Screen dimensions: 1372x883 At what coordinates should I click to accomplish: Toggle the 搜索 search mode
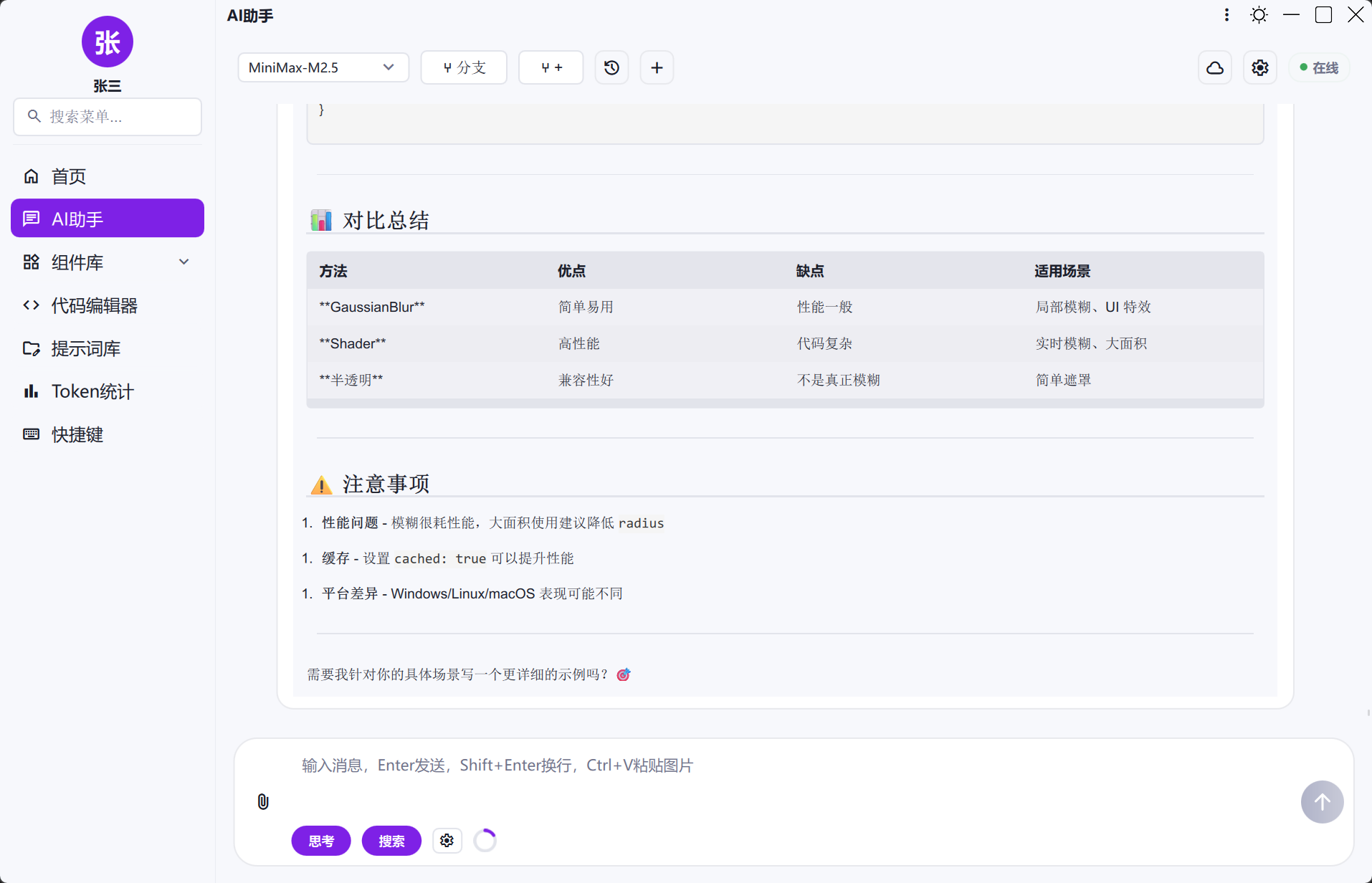pyautogui.click(x=391, y=840)
